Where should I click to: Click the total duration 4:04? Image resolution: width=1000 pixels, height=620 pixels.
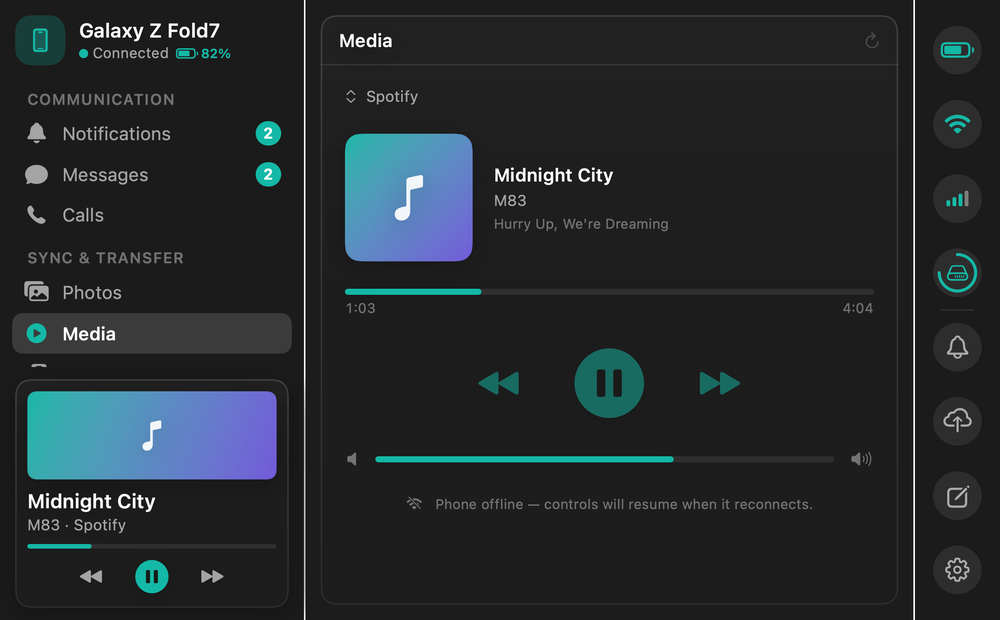point(858,308)
